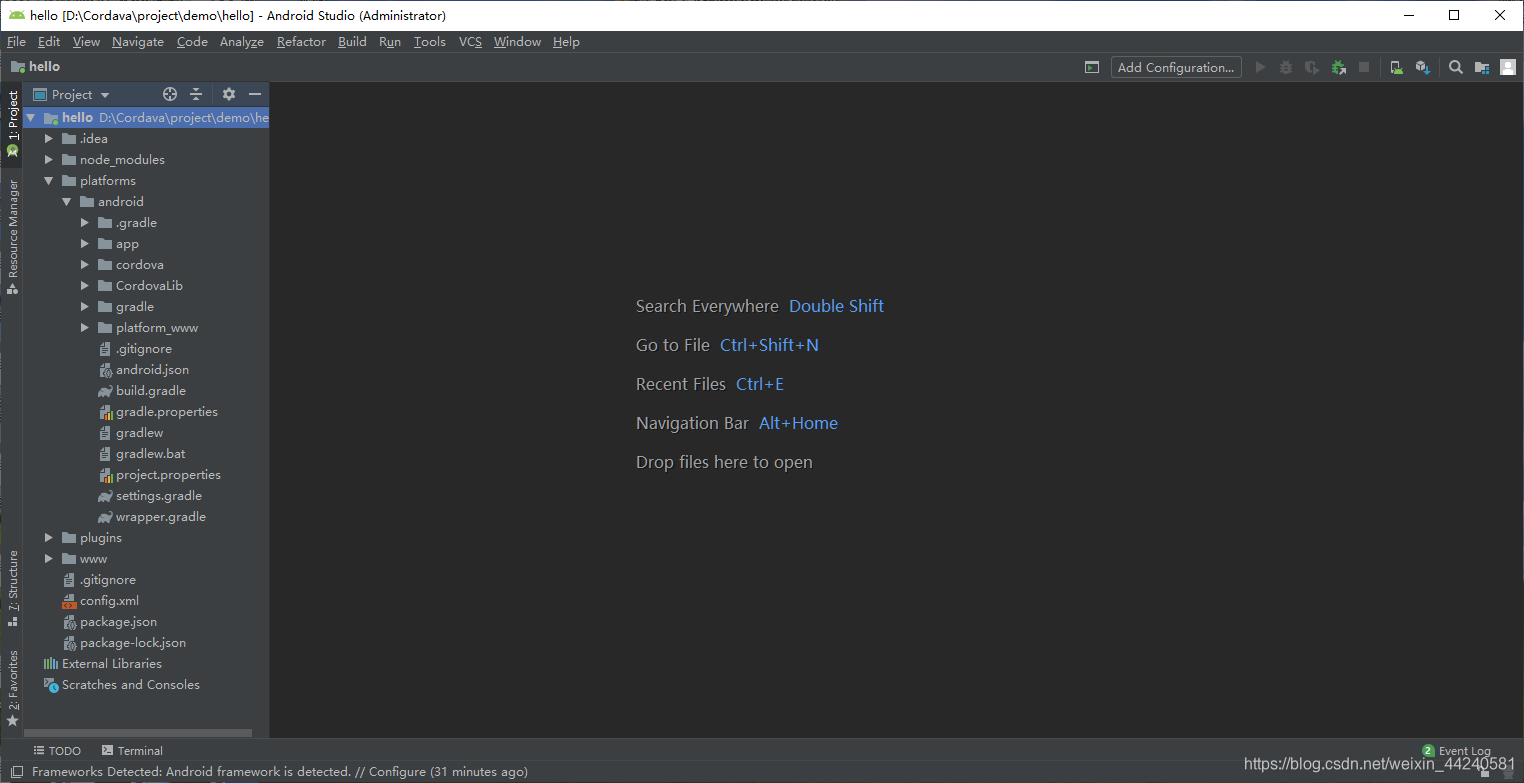Open the Terminal tool window

click(x=132, y=750)
